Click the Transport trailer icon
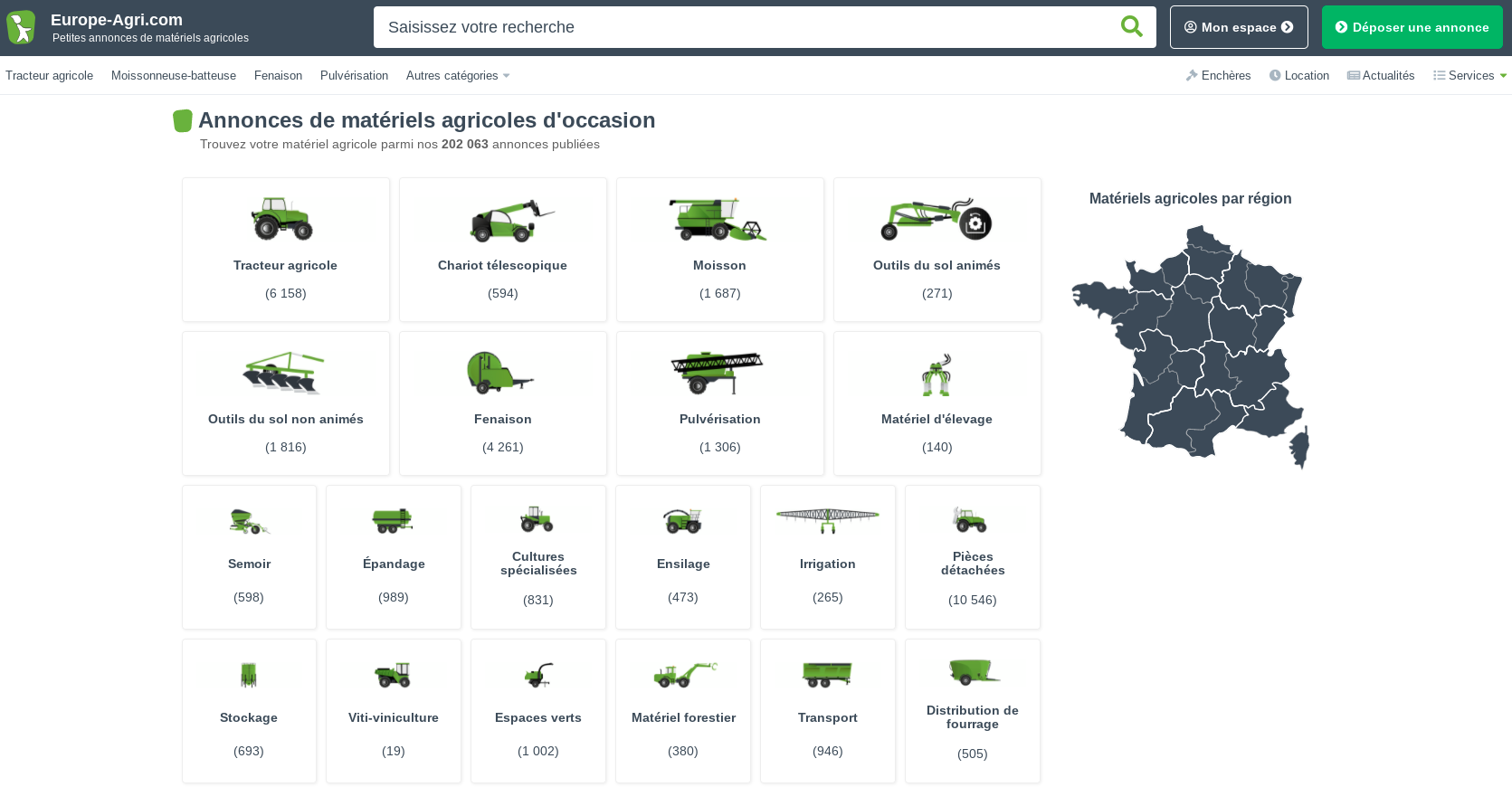This screenshot has height=787, width=1512. coord(827,674)
